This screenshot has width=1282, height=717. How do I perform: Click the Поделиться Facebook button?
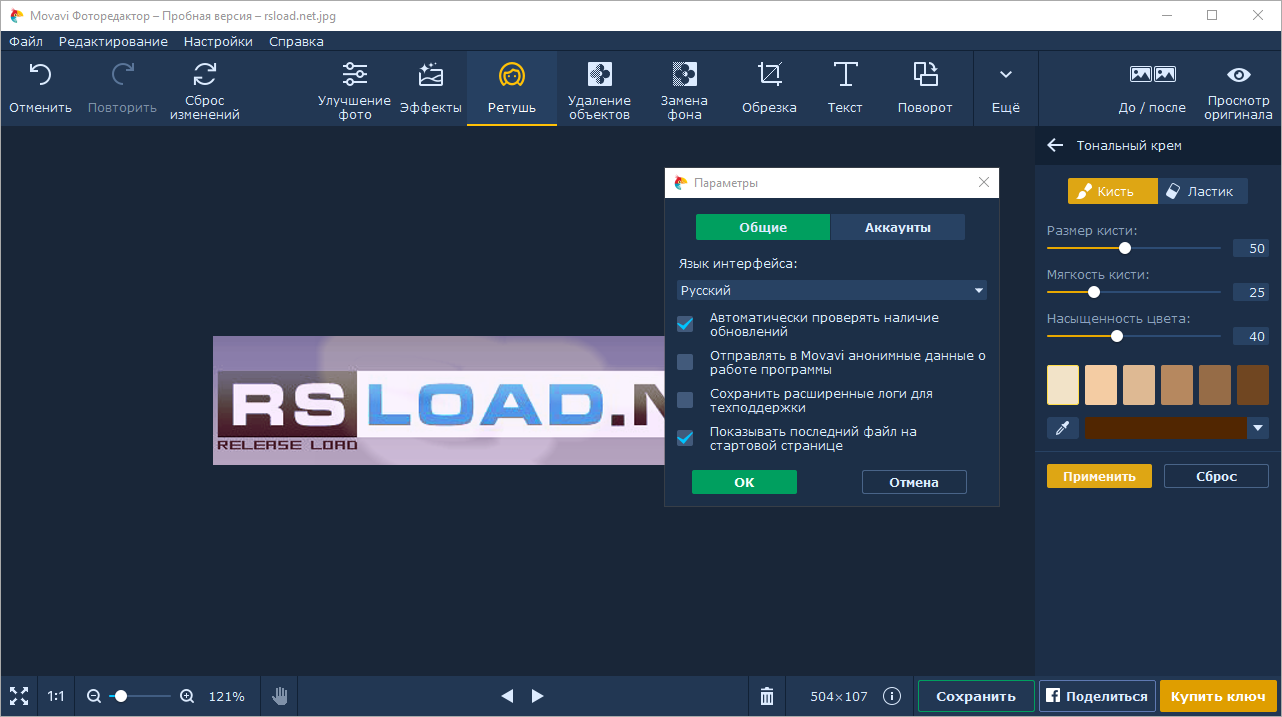click(1098, 696)
